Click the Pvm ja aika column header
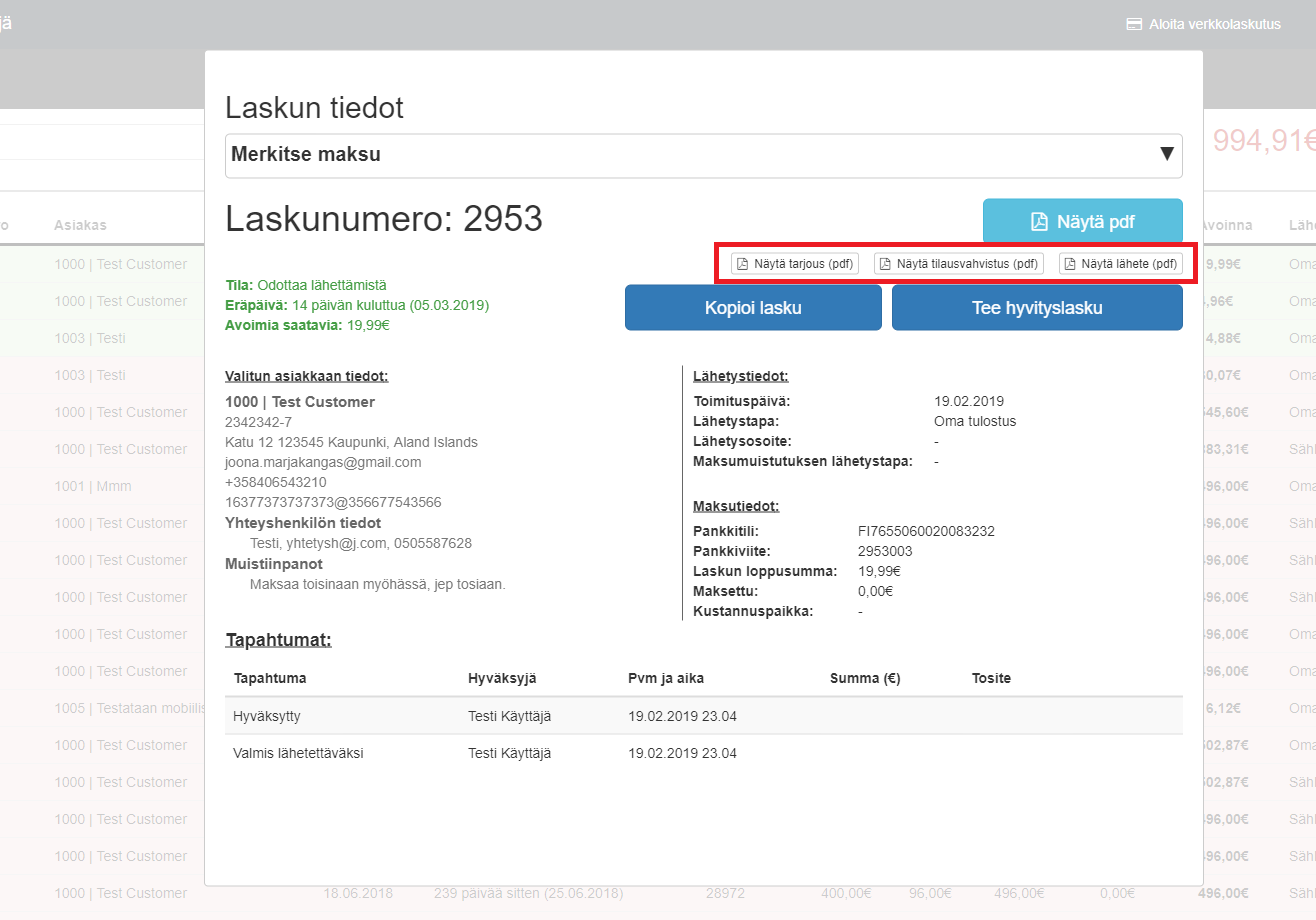1316x920 pixels. 666,678
